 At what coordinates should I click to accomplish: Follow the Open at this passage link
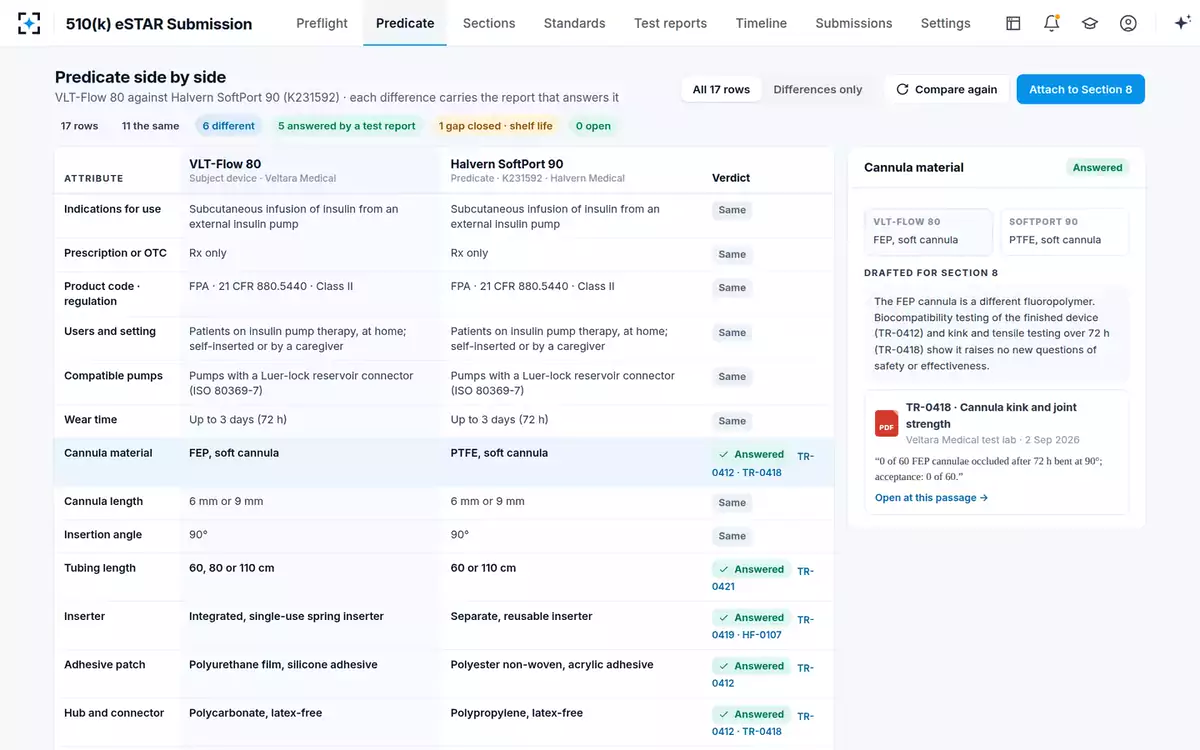(931, 498)
